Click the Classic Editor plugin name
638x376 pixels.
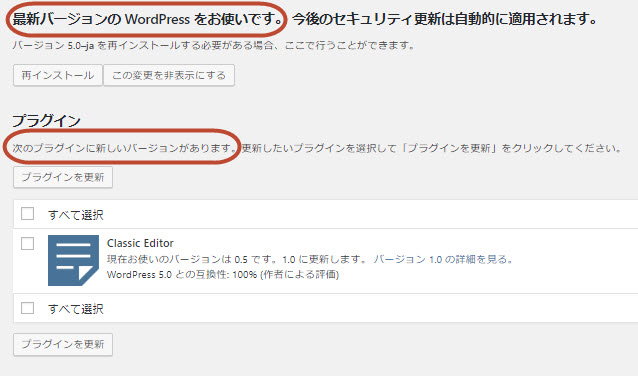[x=140, y=243]
